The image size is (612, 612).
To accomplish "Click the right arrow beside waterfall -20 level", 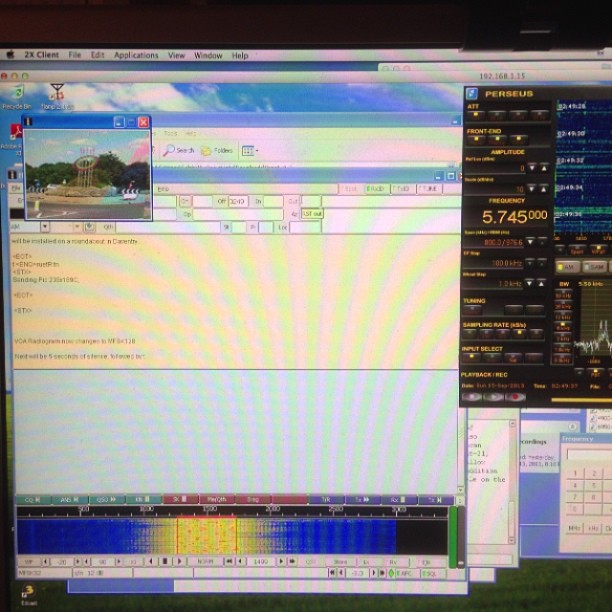I will coord(78,562).
